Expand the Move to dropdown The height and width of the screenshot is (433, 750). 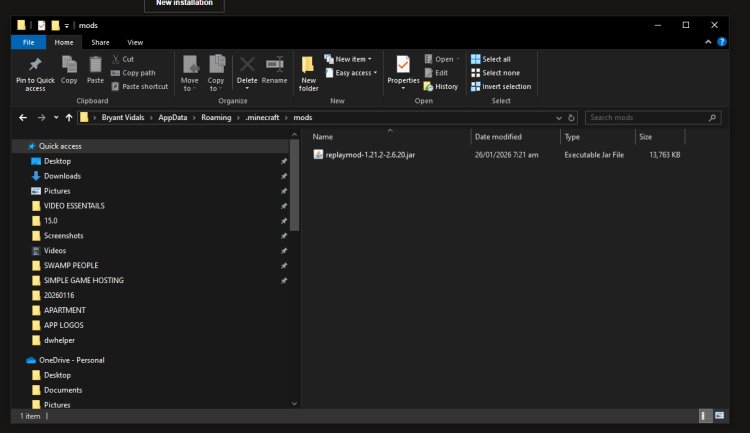(x=190, y=85)
